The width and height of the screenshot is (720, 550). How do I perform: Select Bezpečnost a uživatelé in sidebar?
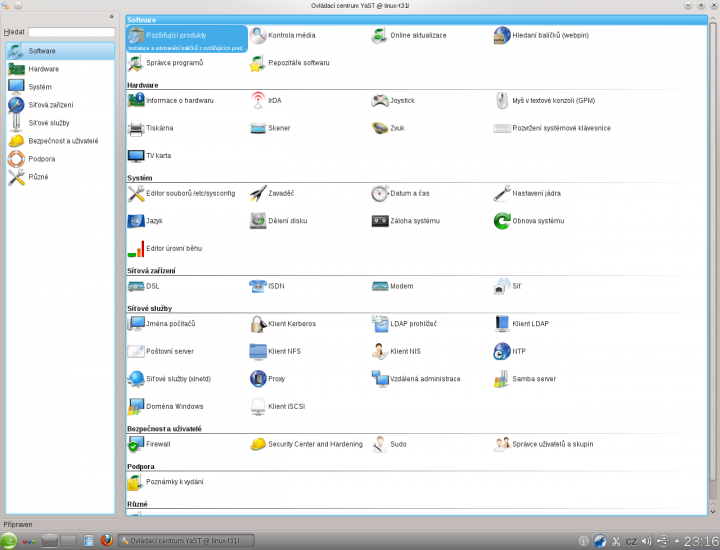[x=60, y=140]
